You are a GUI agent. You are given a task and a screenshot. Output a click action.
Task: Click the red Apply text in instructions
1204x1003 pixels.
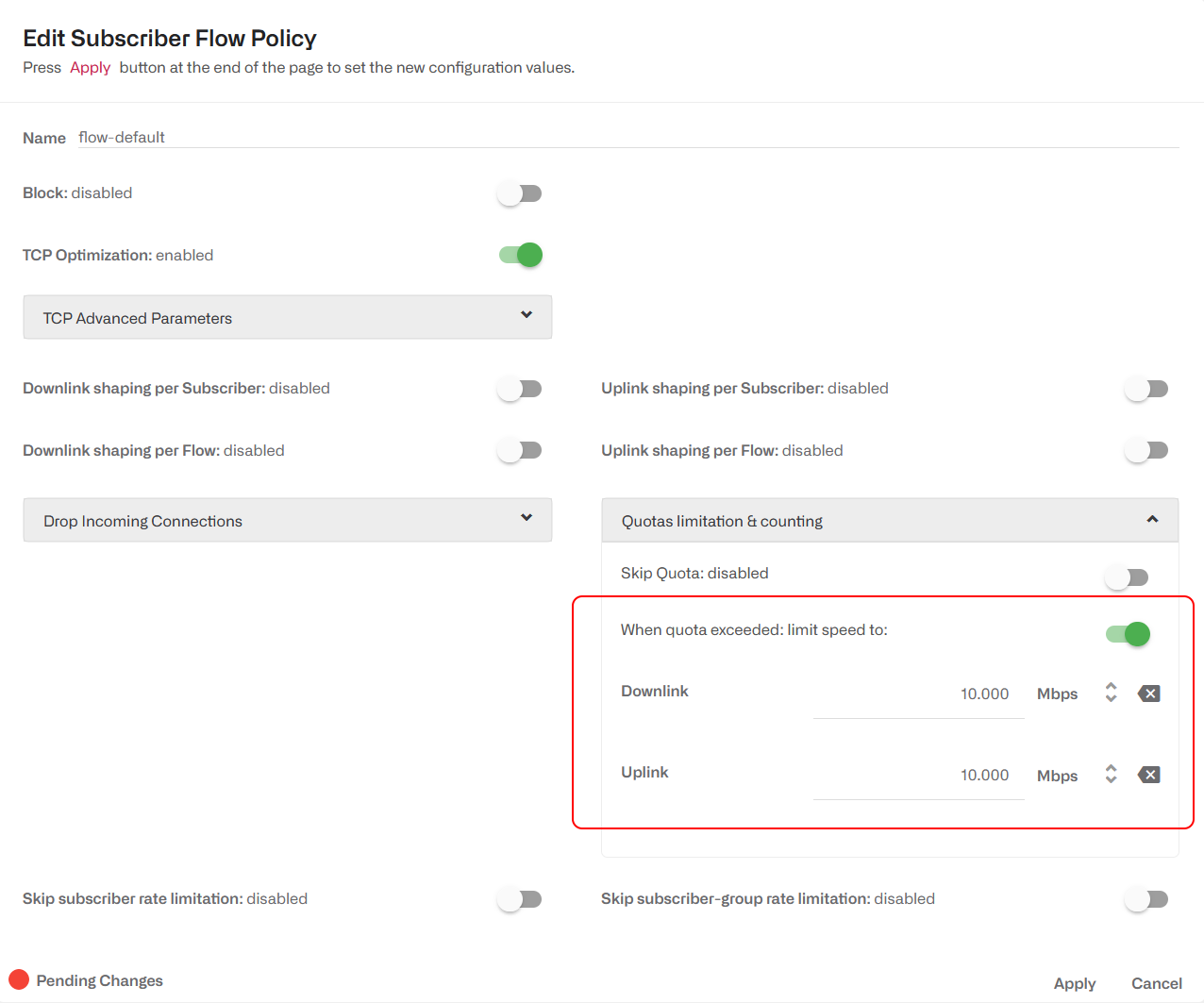(91, 68)
